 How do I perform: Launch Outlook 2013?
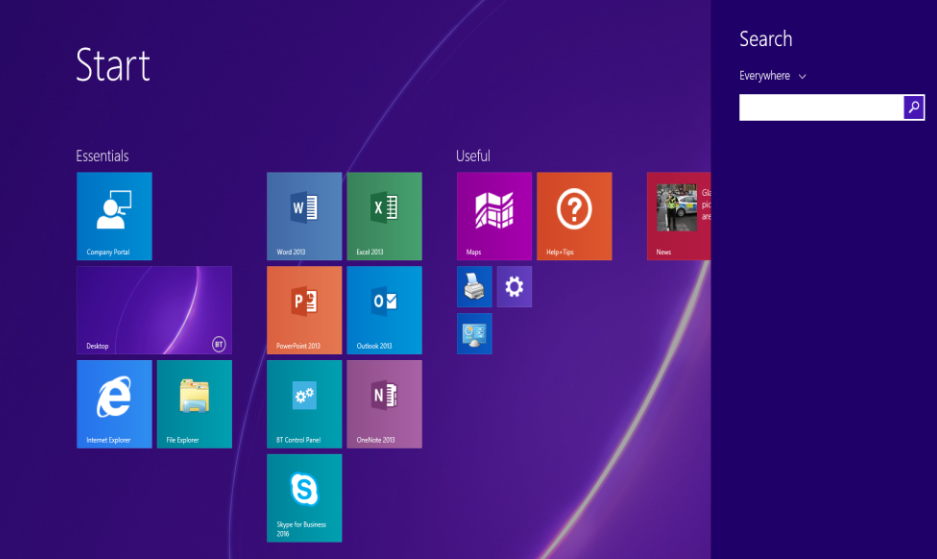point(384,310)
